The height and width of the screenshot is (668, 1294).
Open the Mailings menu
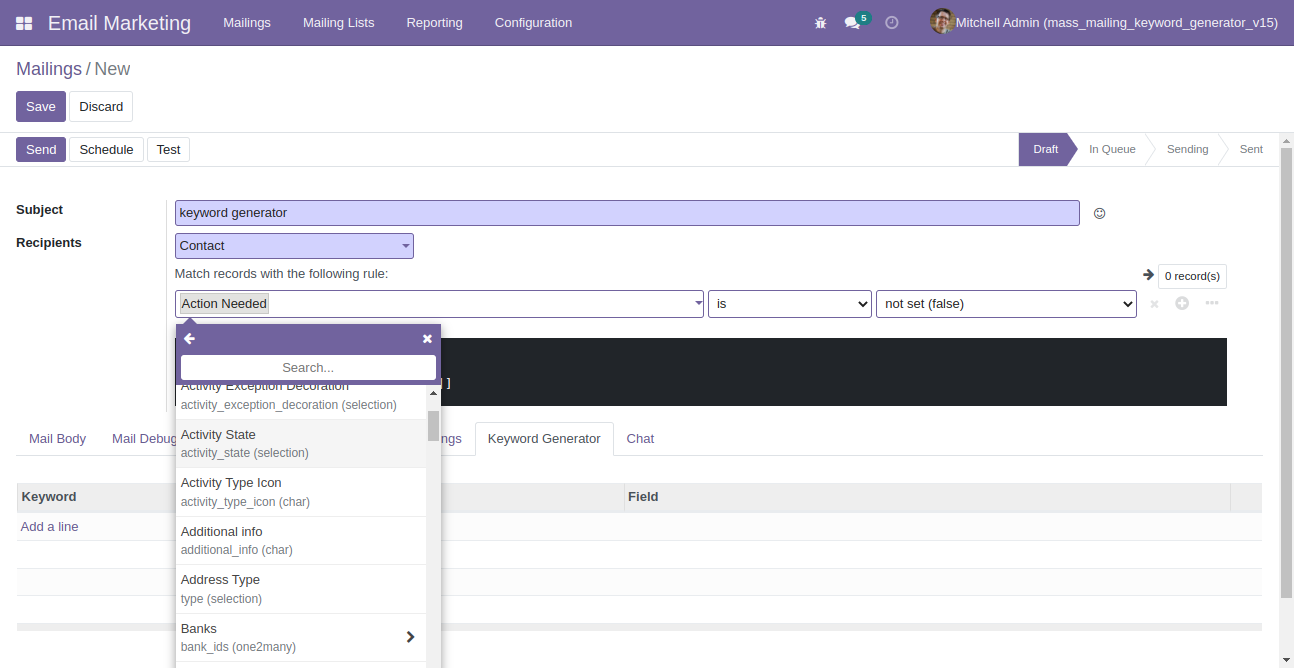(x=247, y=22)
